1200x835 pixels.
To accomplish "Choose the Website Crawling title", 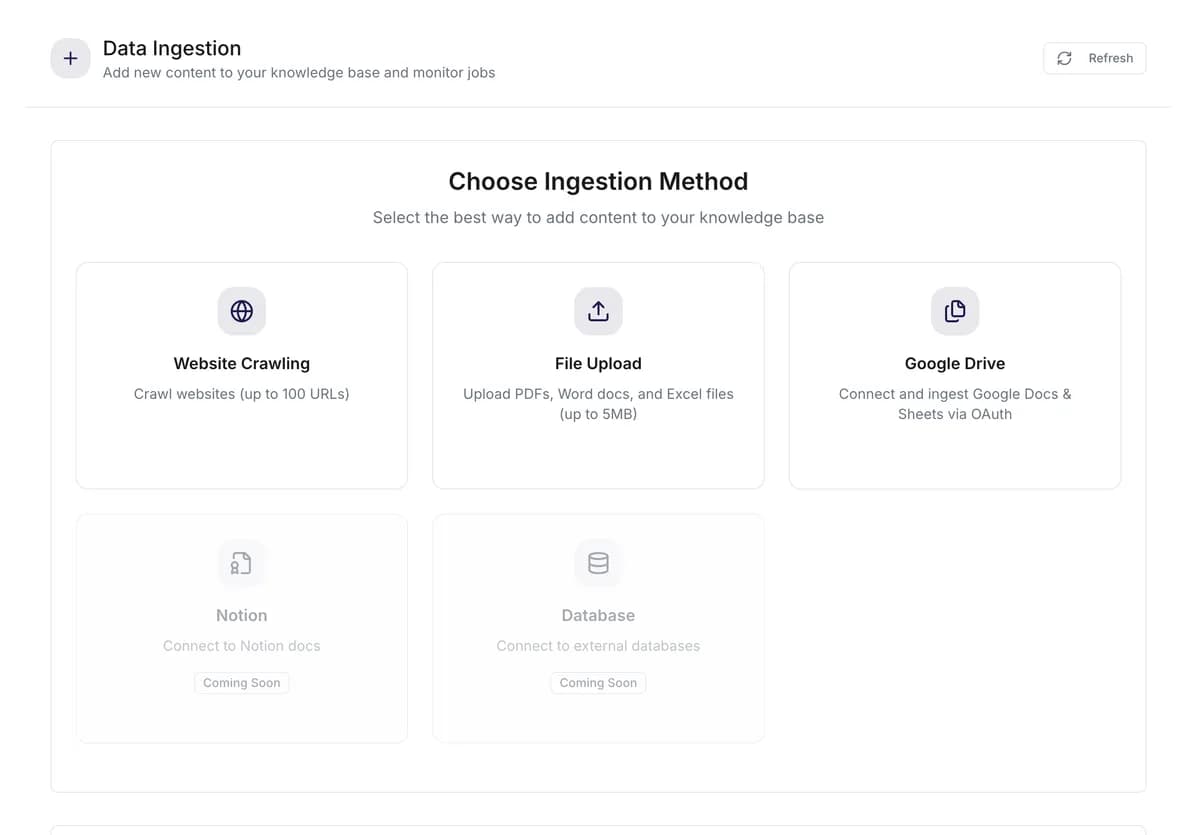I will [x=242, y=363].
